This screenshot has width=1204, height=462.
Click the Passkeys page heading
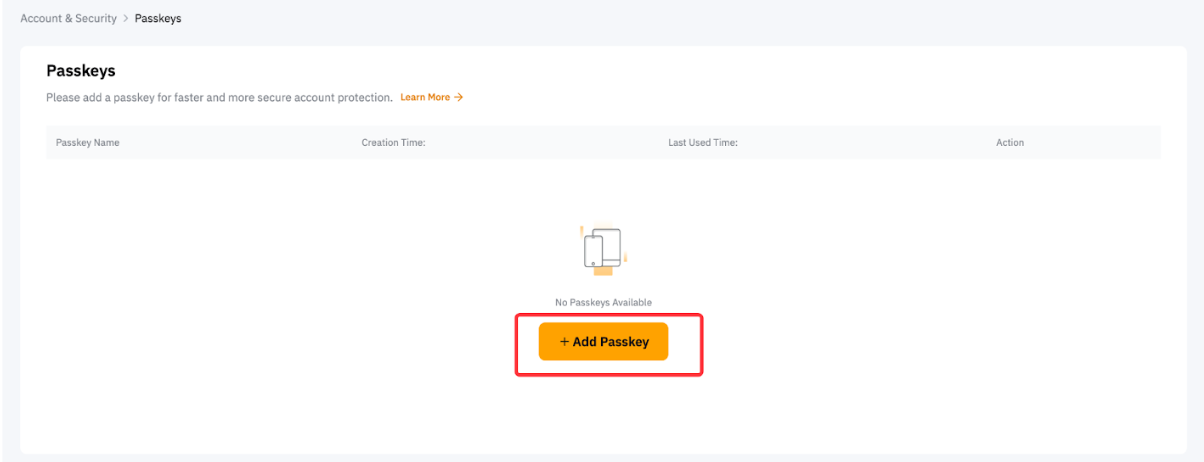pyautogui.click(x=81, y=71)
